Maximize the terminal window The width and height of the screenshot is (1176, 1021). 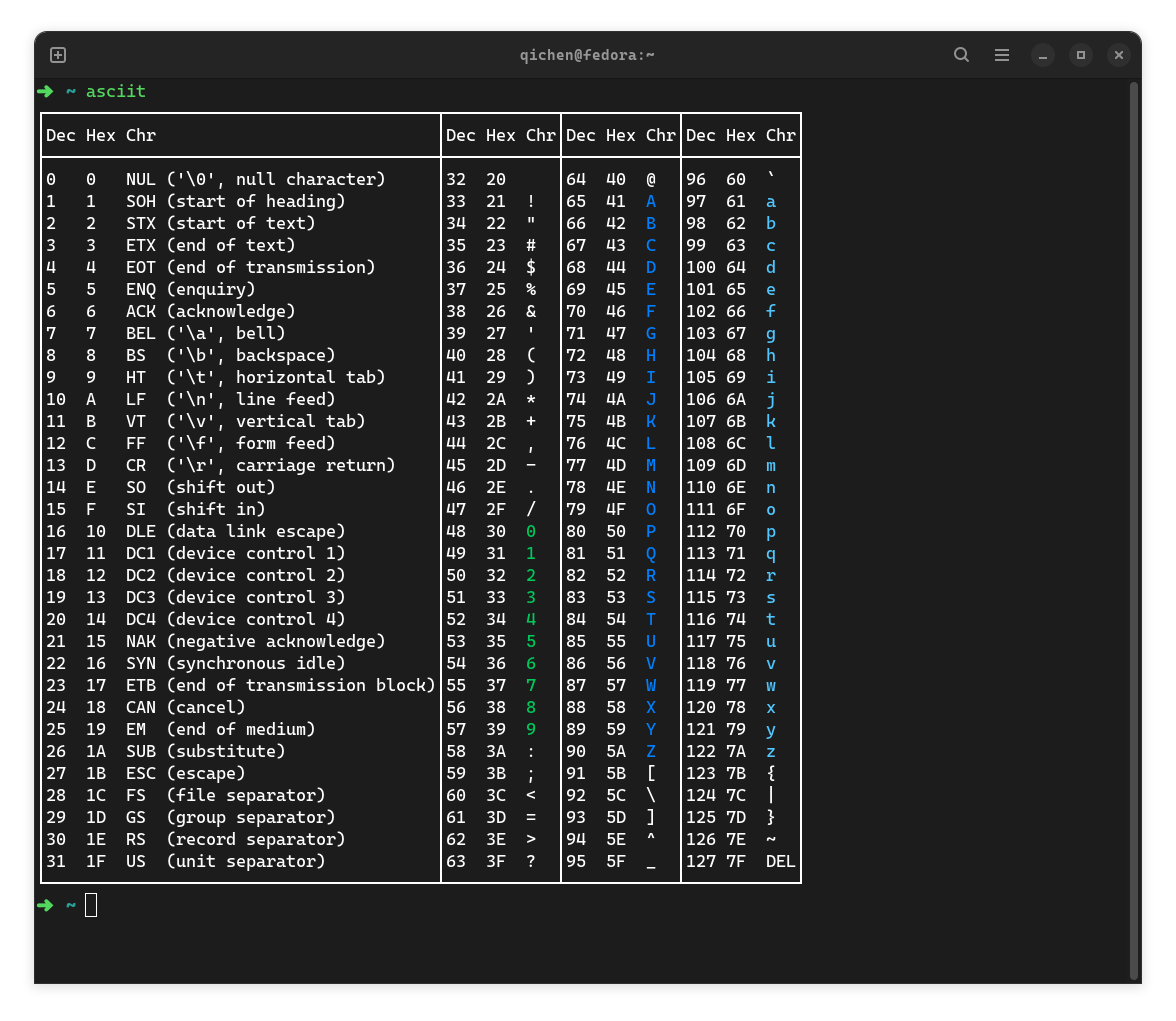tap(1081, 56)
